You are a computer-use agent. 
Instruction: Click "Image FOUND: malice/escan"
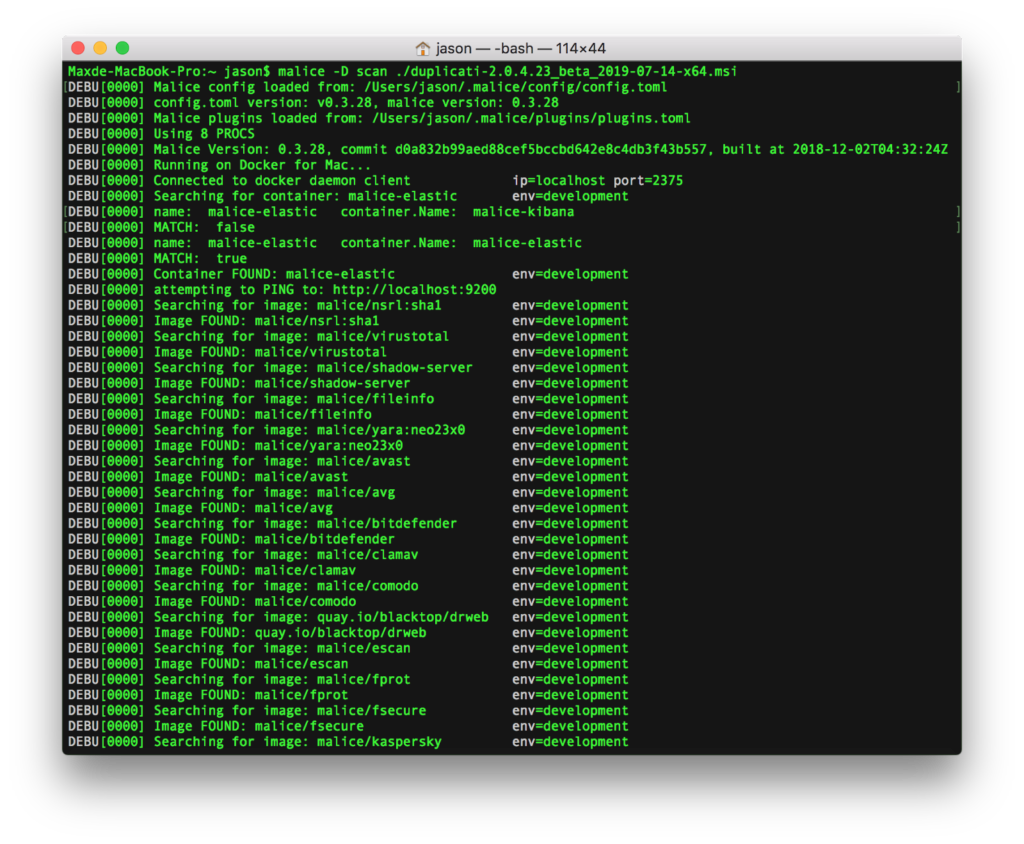(250, 664)
